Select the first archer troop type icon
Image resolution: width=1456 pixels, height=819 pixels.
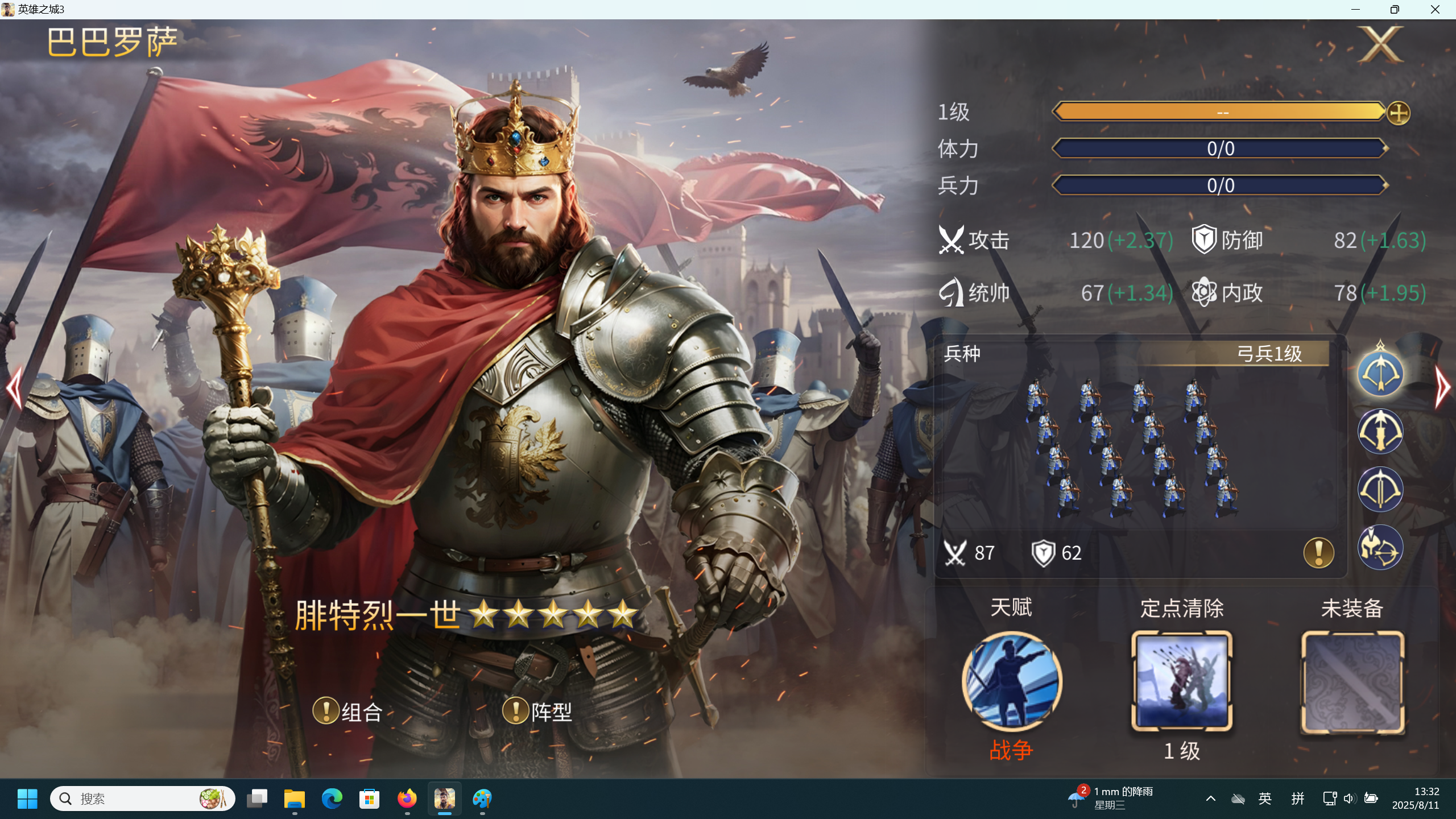pos(1380,373)
